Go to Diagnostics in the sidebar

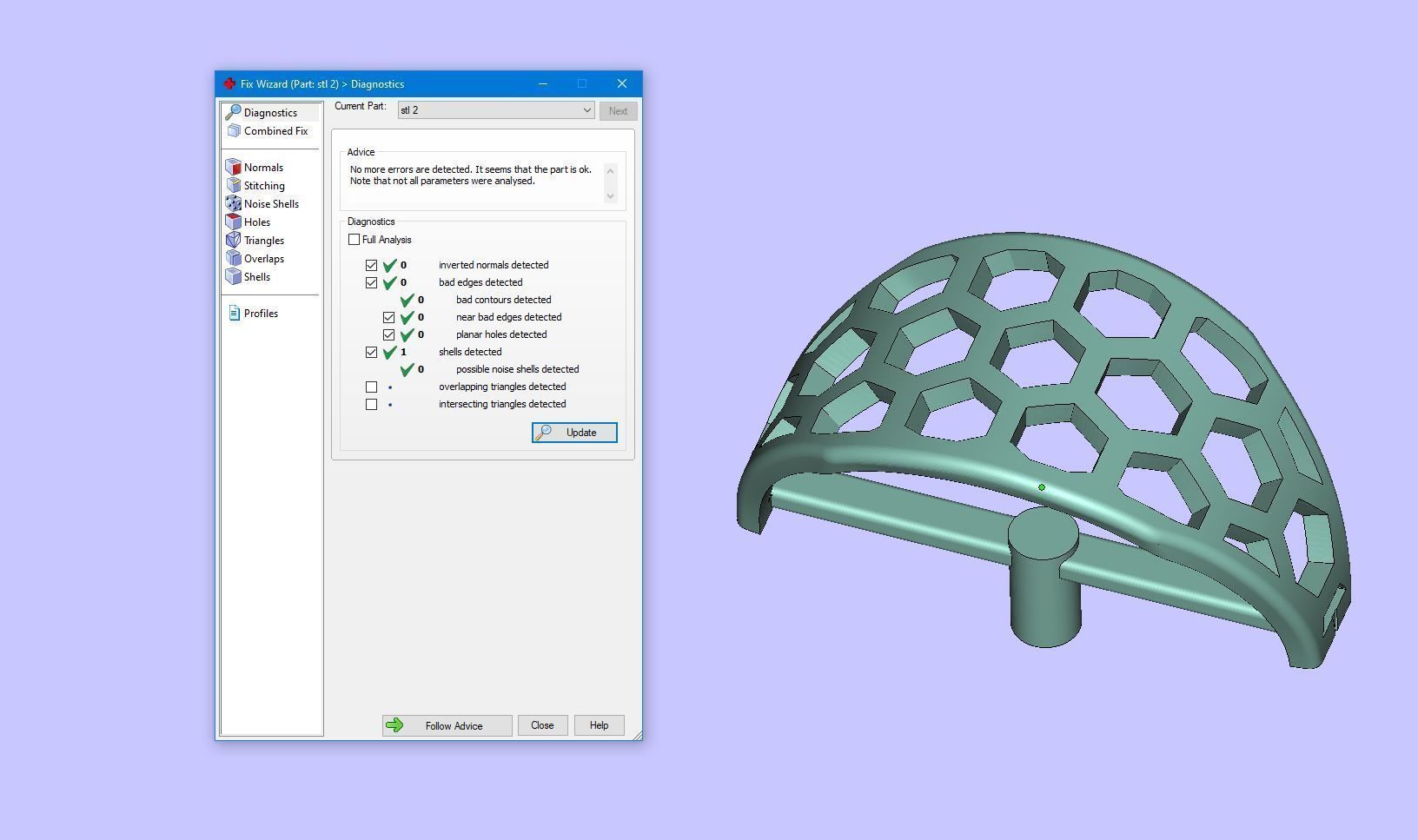tap(270, 113)
